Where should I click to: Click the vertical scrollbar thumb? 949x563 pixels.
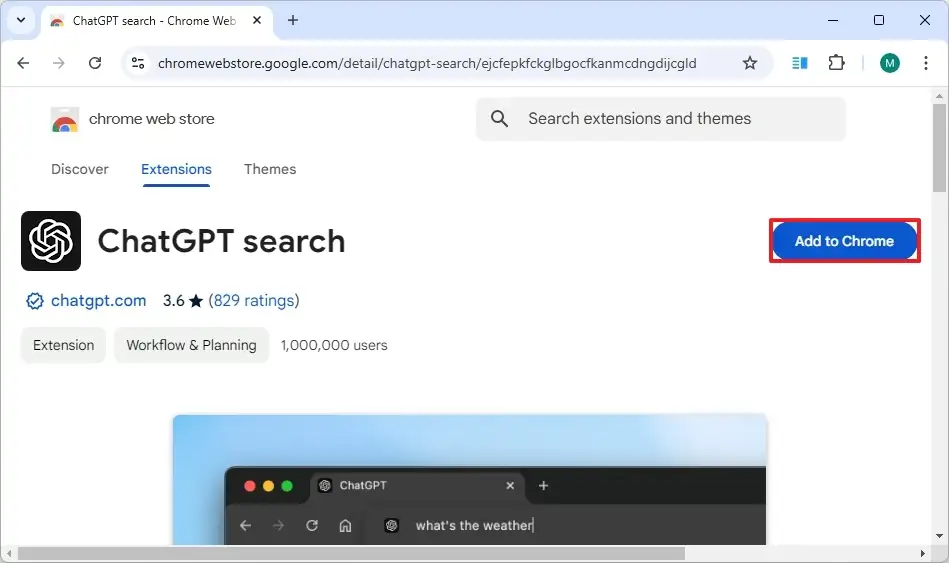(939, 148)
